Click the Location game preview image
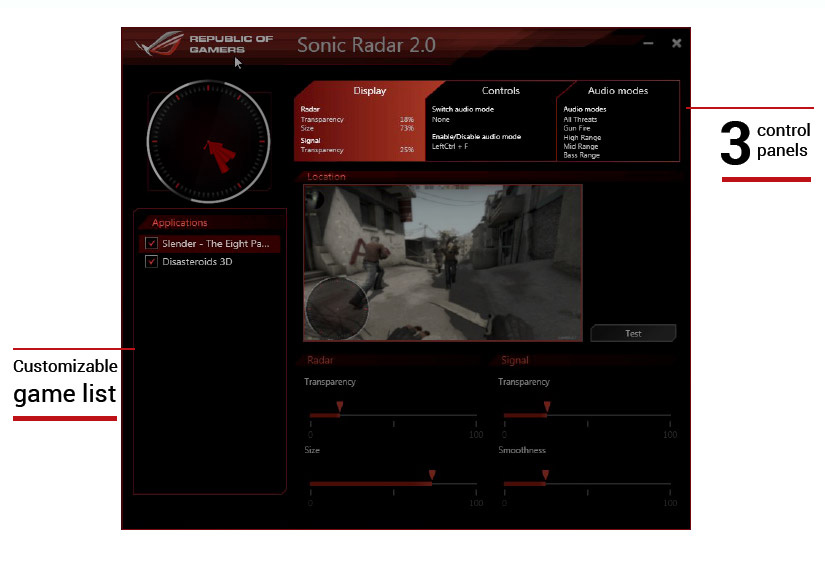 442,263
